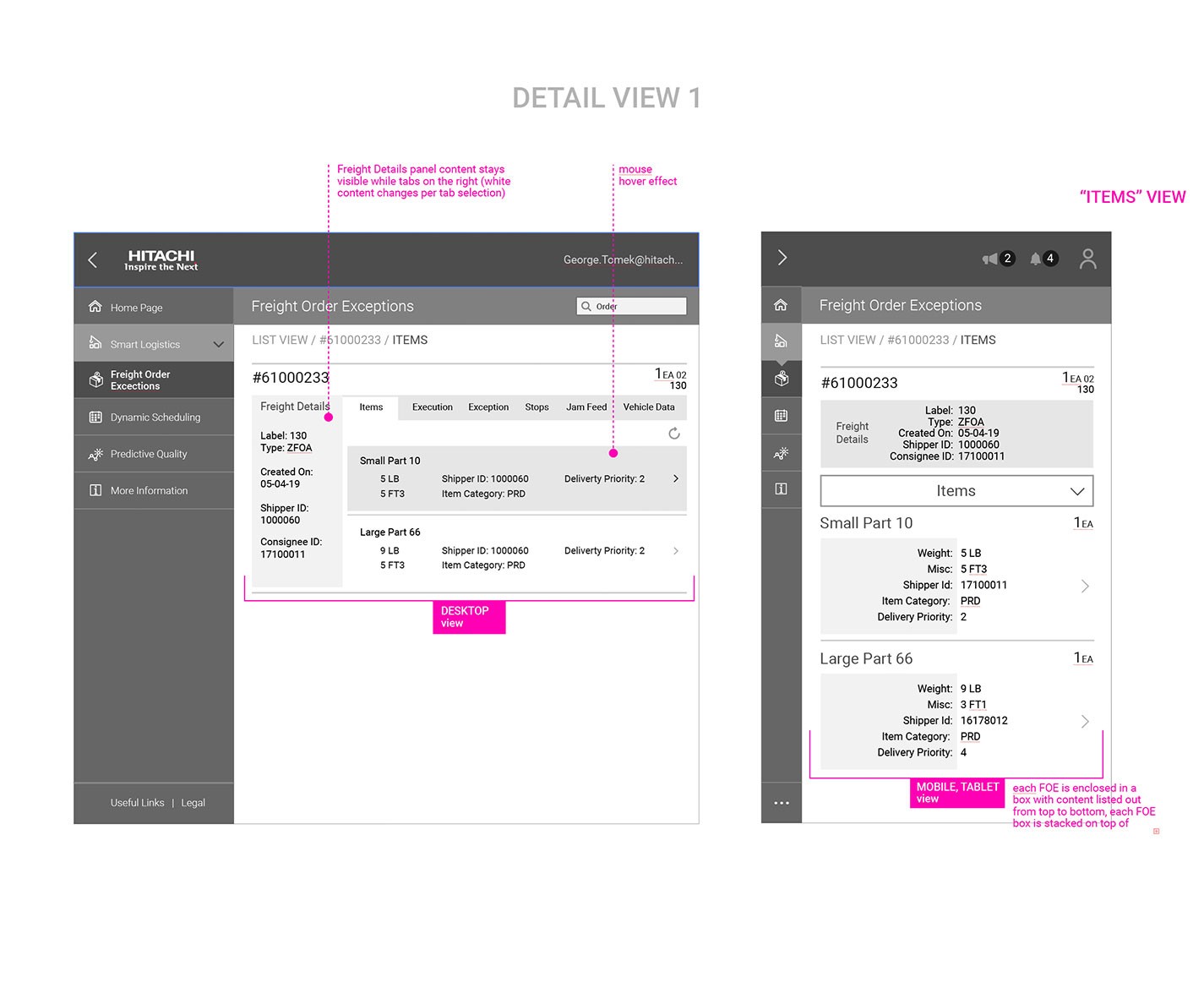Click the search magnifier icon
The image size is (1204, 999).
586,306
